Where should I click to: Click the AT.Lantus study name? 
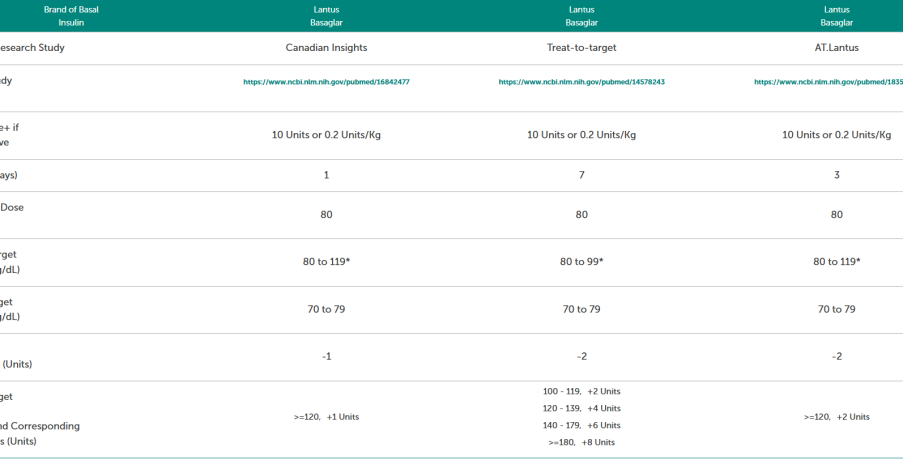point(836,47)
